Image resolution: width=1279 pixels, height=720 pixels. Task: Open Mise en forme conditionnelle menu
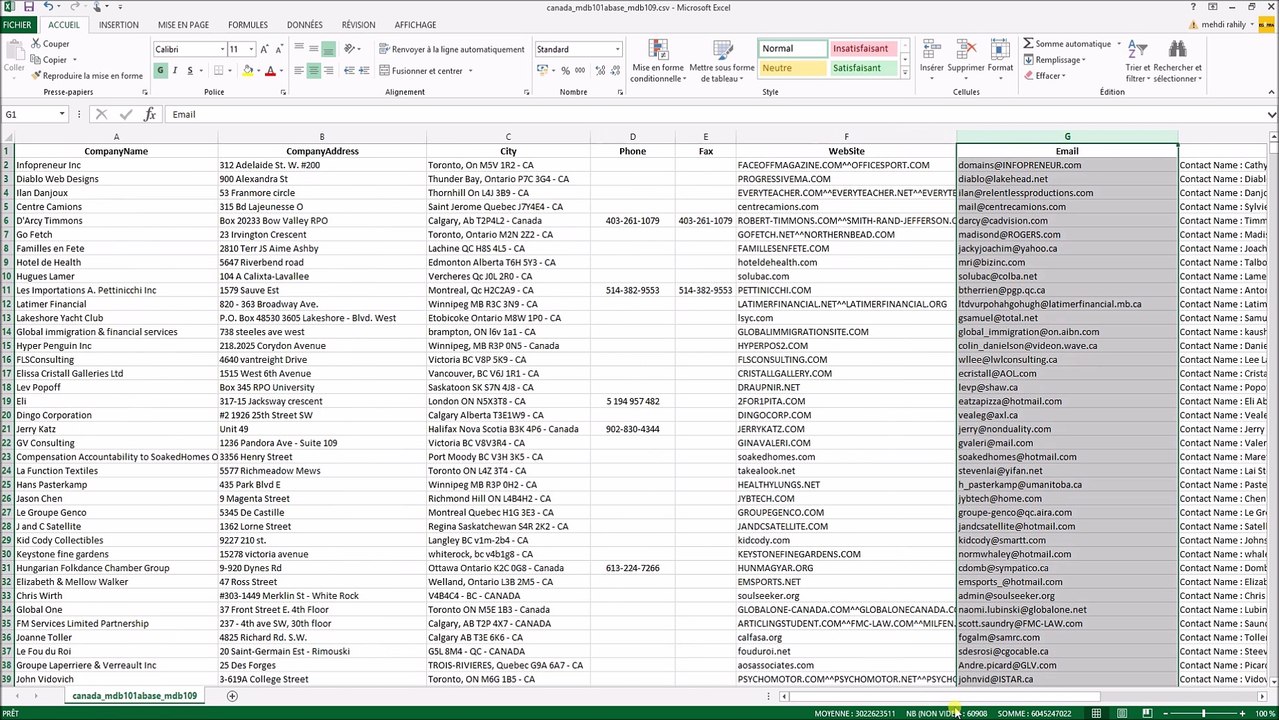[x=658, y=61]
